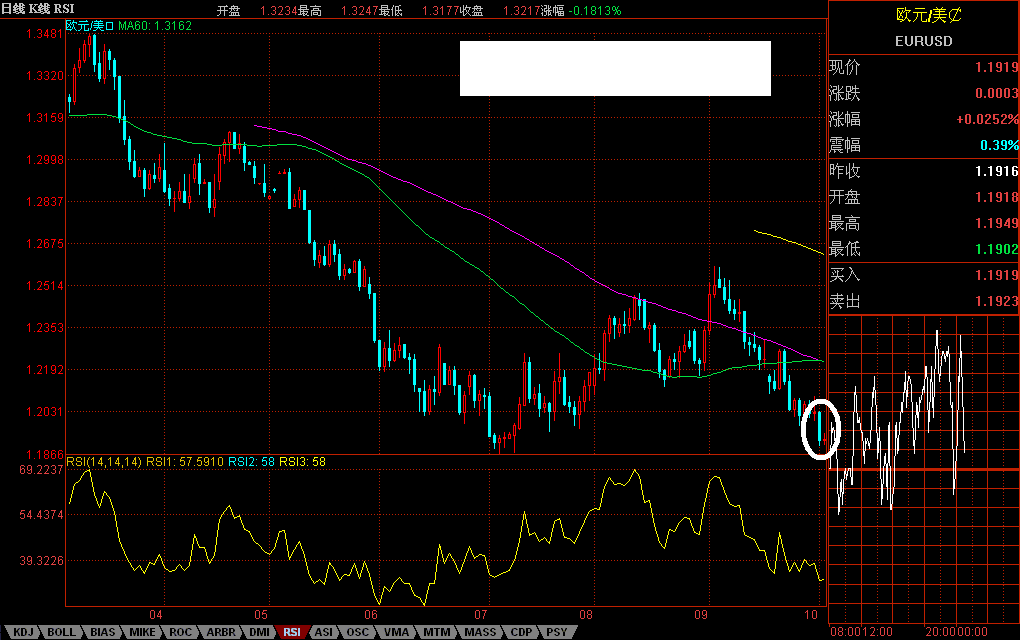1020x640 pixels.
Task: Open the BIAS indicator tab
Action: point(102,632)
